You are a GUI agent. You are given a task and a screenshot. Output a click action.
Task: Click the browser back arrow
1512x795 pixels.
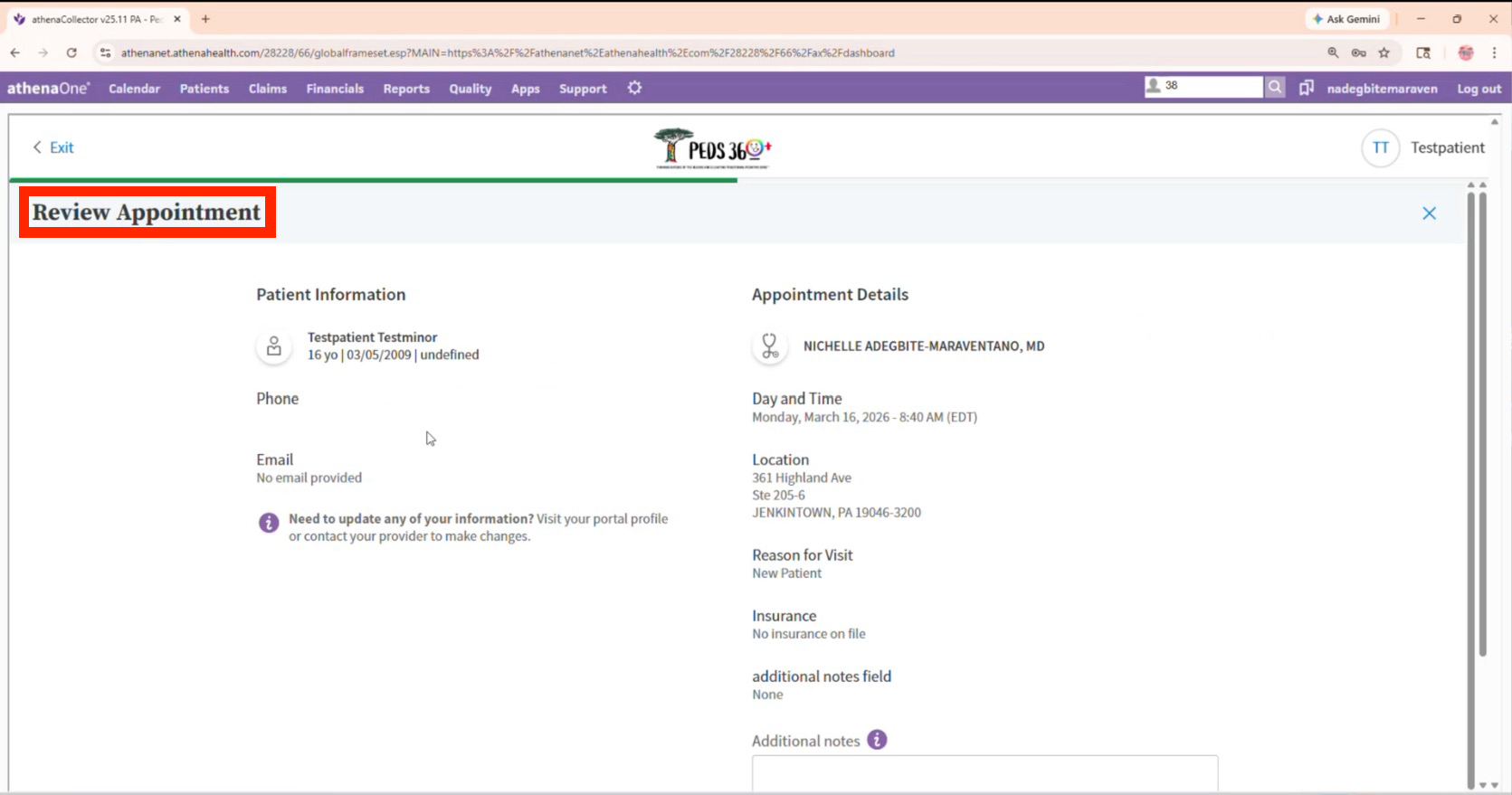[15, 53]
